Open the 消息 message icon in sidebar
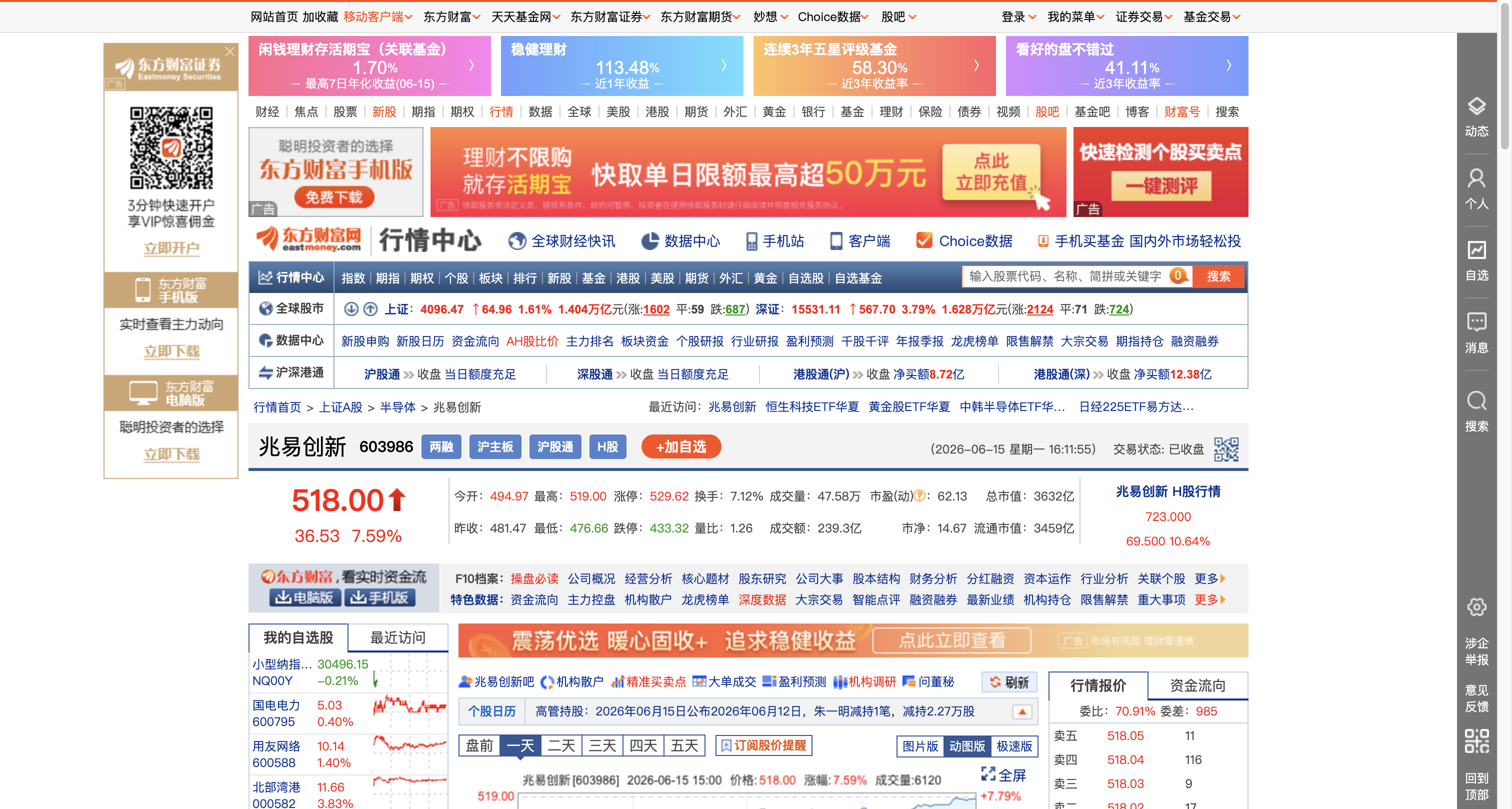Image resolution: width=1512 pixels, height=809 pixels. click(1476, 322)
